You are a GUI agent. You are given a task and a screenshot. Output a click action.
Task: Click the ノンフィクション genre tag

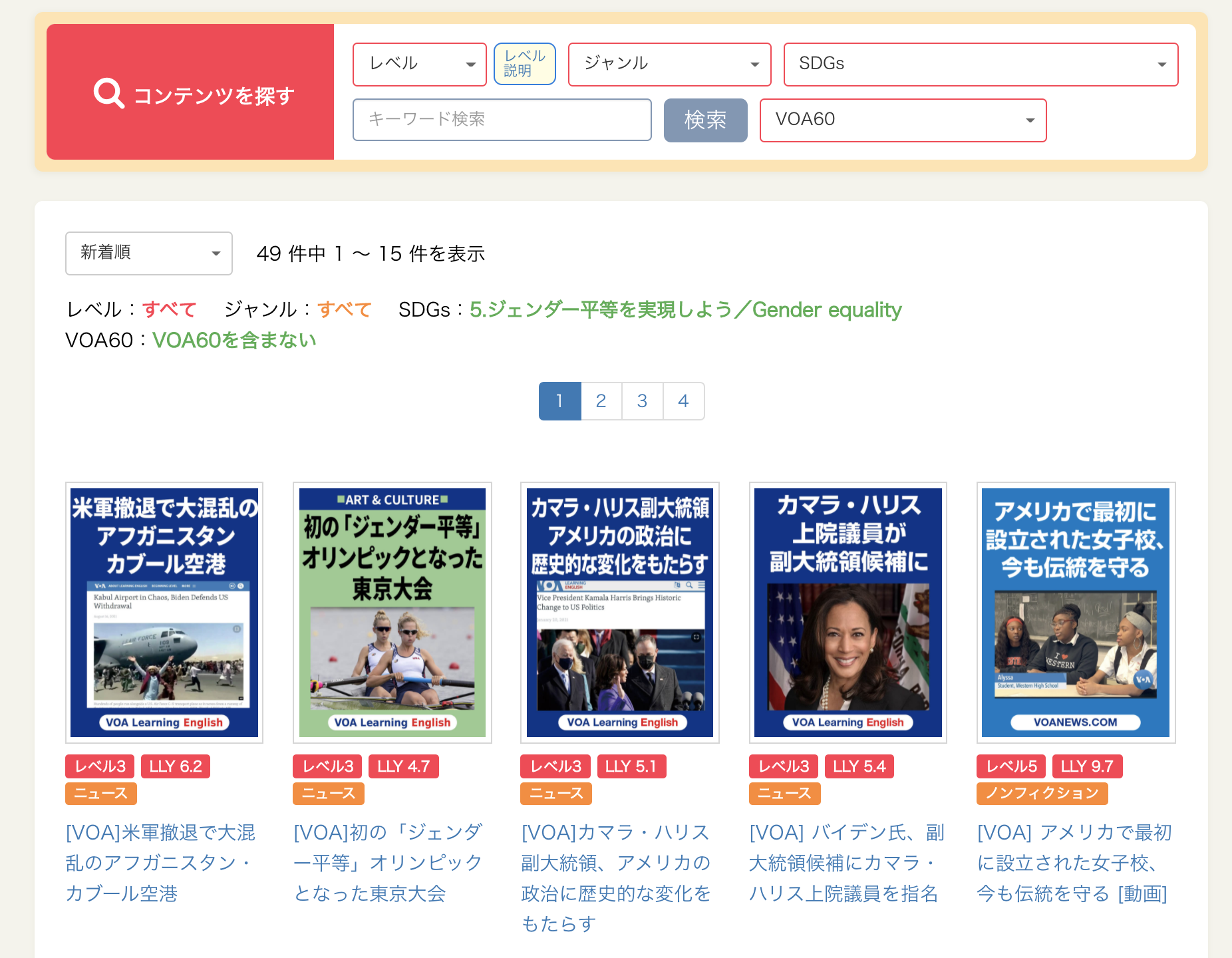point(1042,794)
